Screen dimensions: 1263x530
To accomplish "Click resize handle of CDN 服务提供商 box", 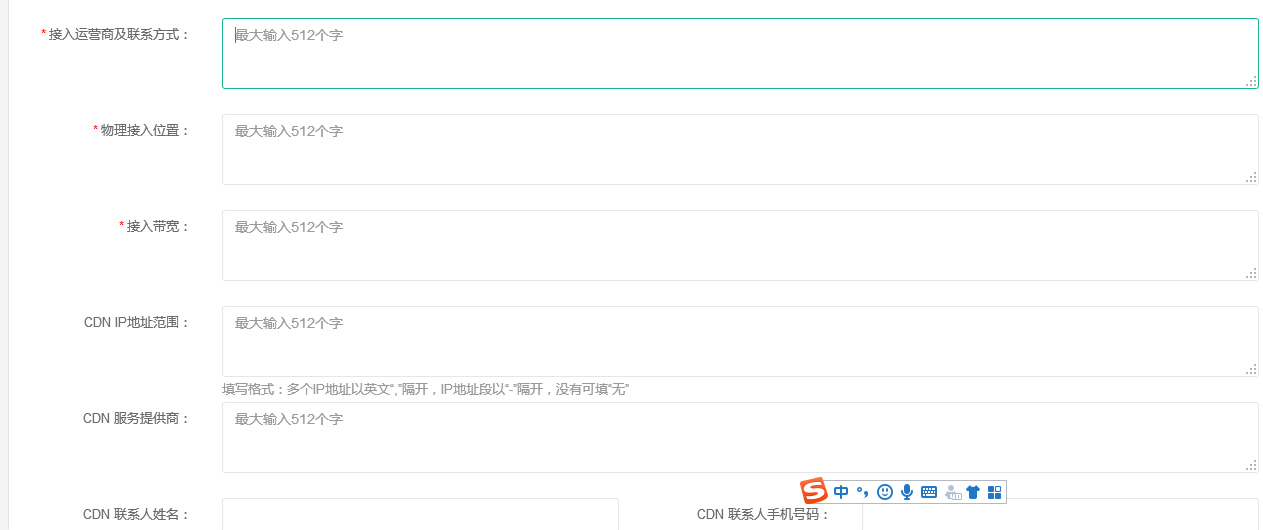I will 1251,465.
